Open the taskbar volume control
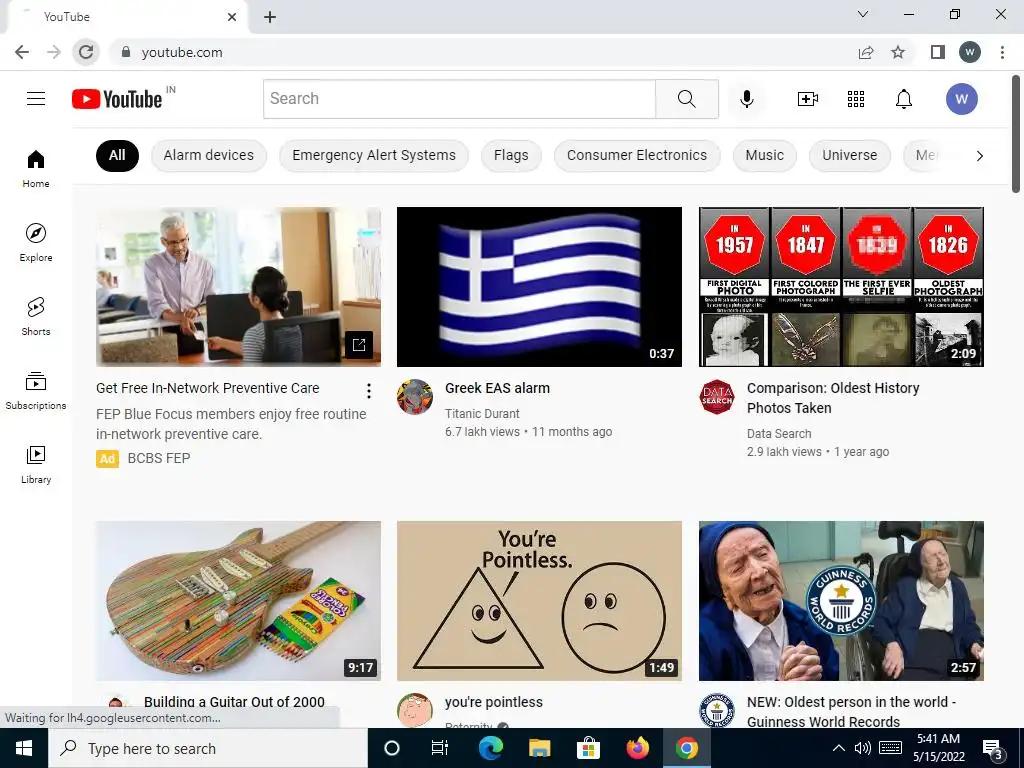This screenshot has width=1024, height=768. click(863, 748)
